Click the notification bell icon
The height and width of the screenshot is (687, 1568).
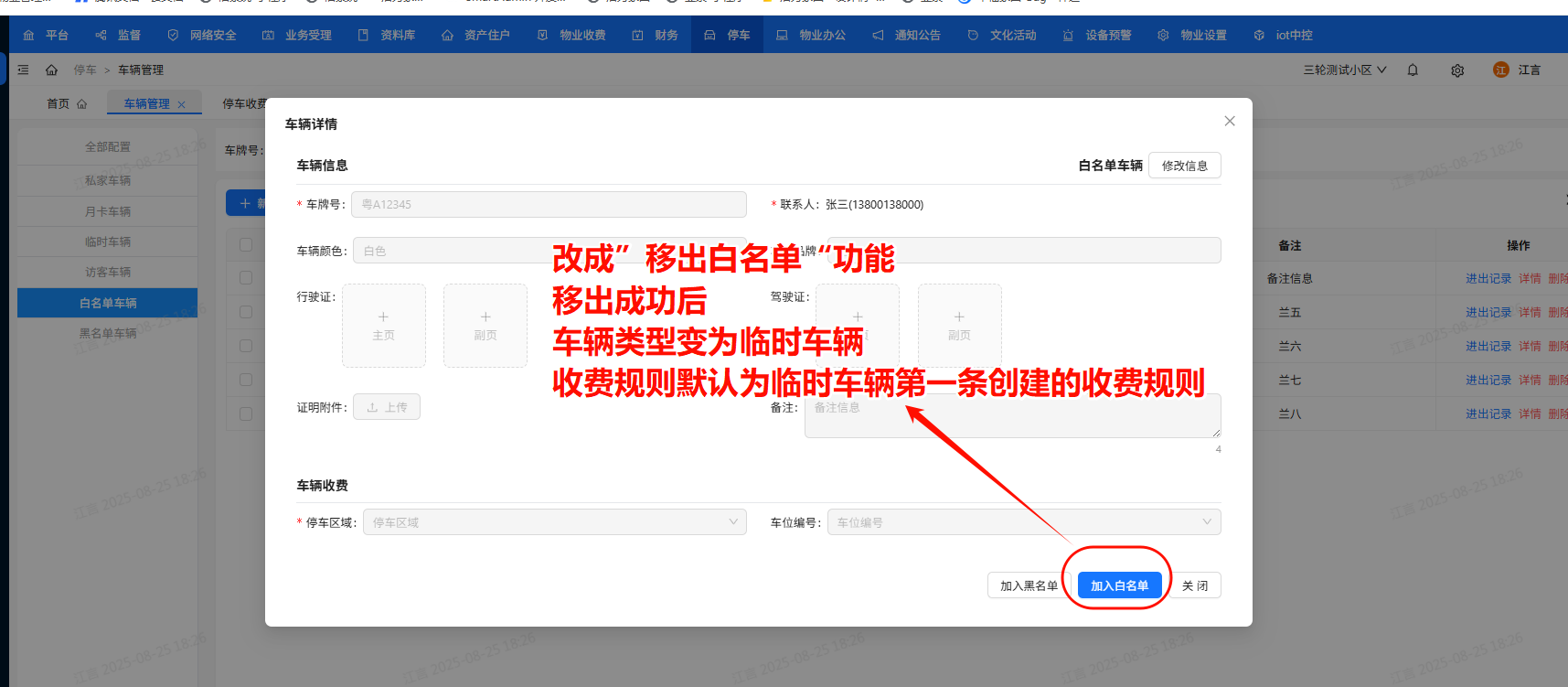1413,70
